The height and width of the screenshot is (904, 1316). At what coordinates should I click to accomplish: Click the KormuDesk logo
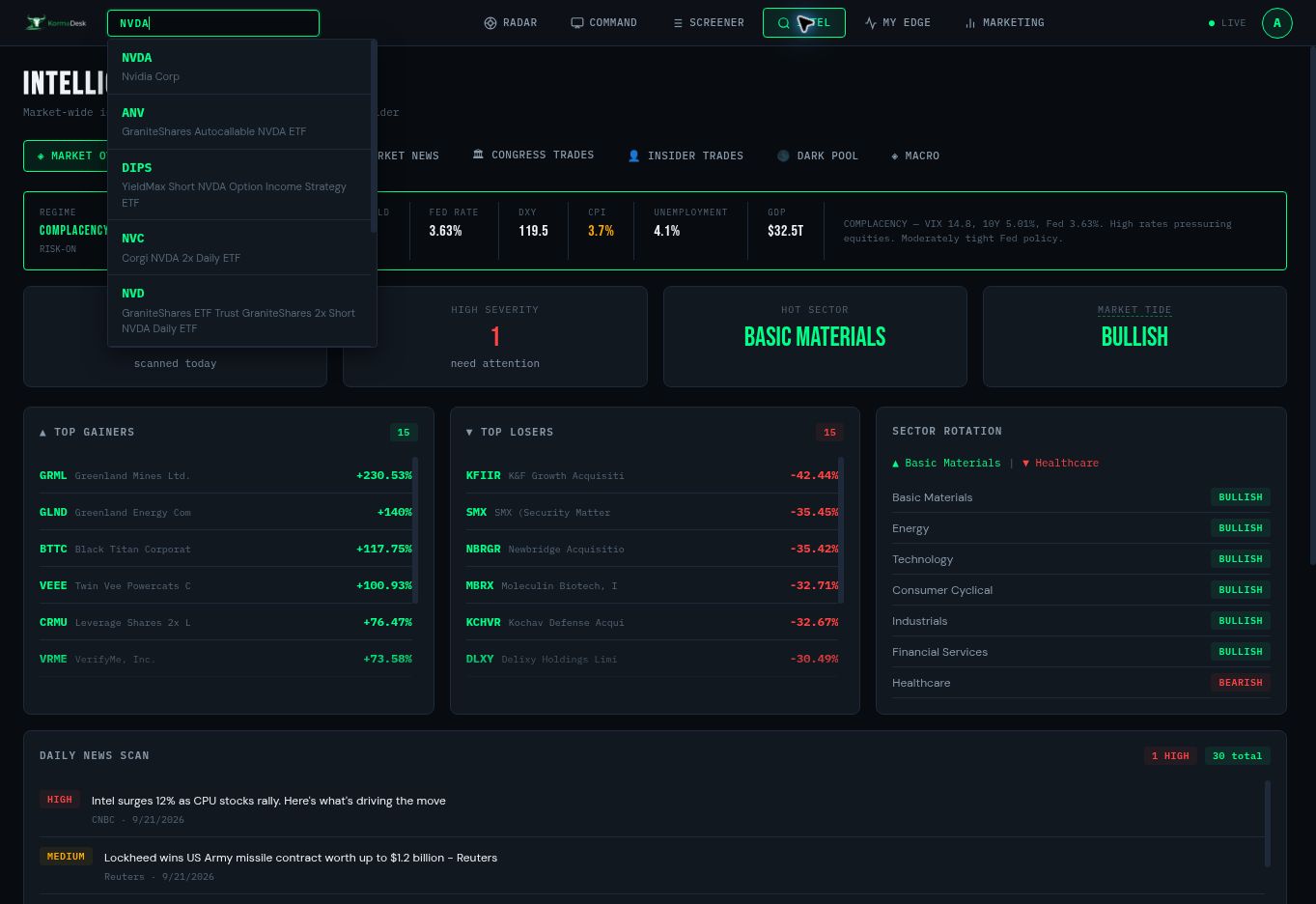(x=56, y=23)
